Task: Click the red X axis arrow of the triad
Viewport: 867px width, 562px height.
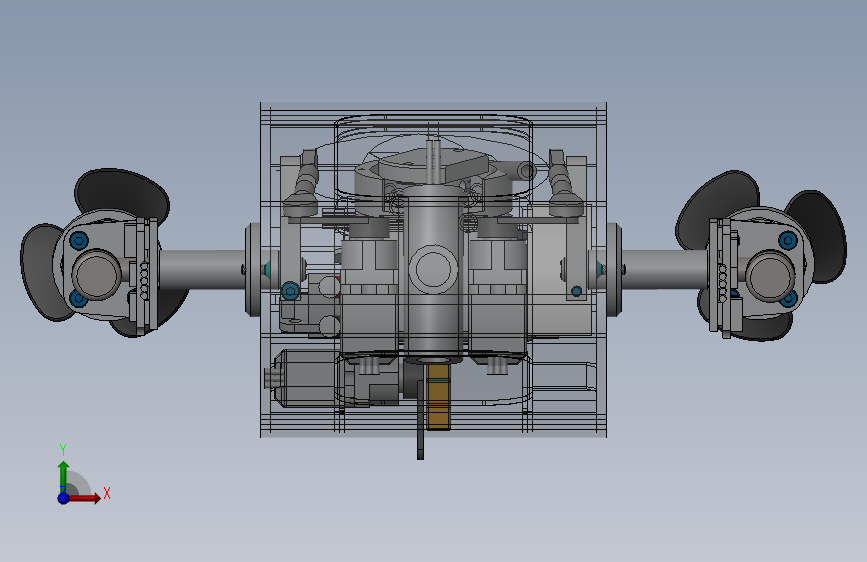Action: point(86,498)
